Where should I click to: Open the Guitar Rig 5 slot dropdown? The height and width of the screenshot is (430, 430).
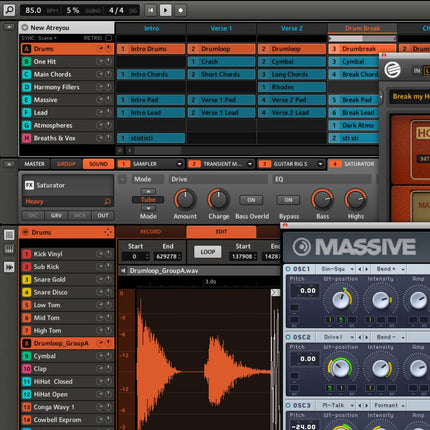[320, 164]
